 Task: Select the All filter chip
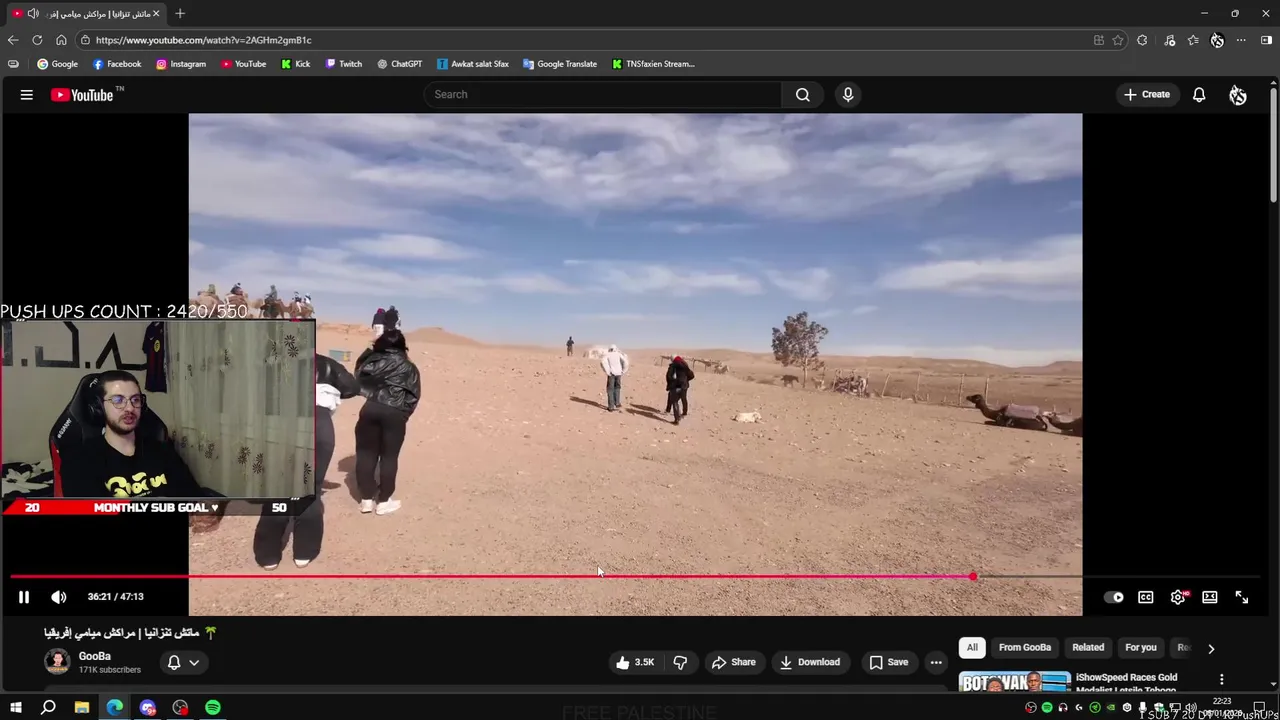click(x=972, y=647)
